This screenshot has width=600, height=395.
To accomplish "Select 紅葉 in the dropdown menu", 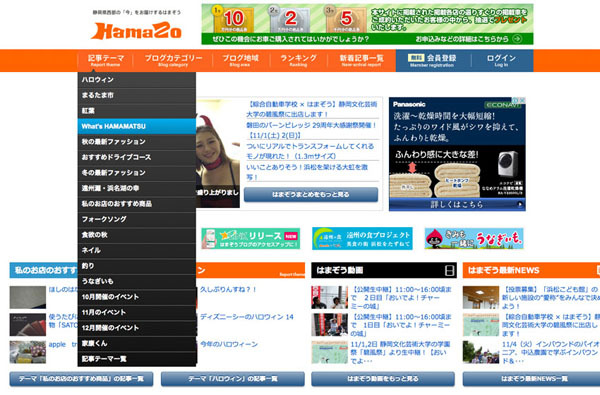I will [x=137, y=111].
